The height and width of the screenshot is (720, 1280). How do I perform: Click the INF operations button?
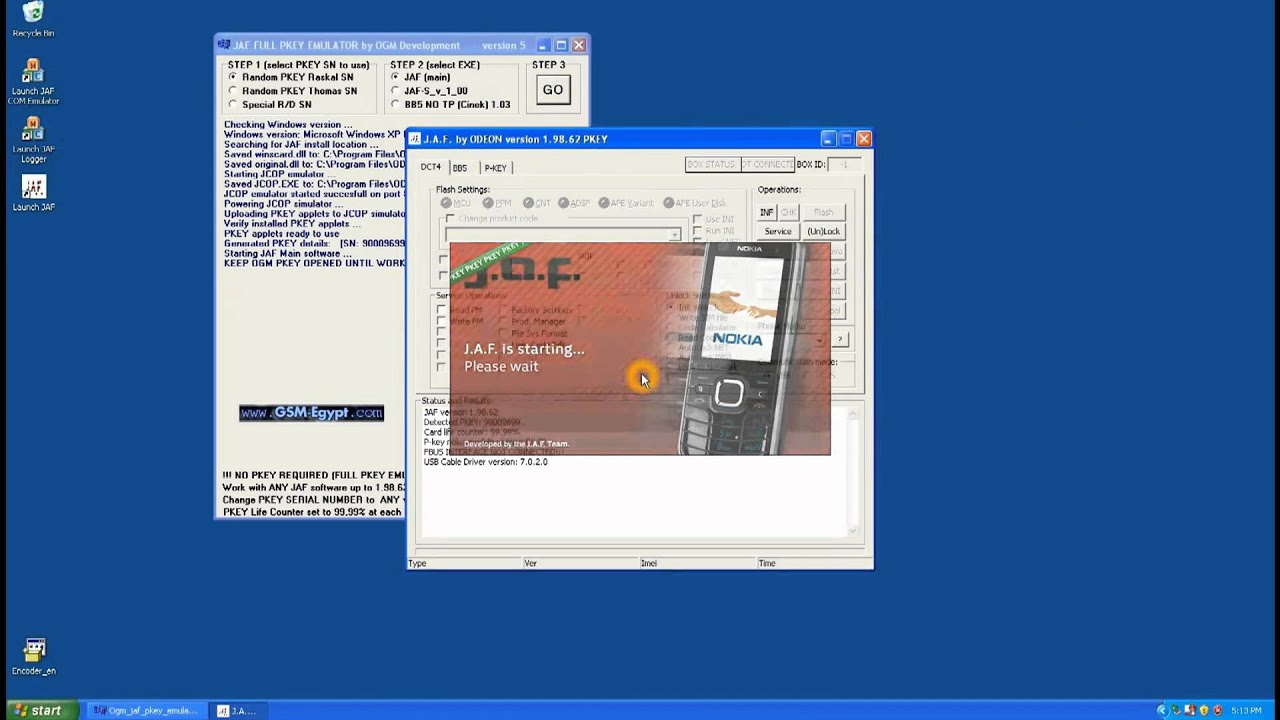766,212
